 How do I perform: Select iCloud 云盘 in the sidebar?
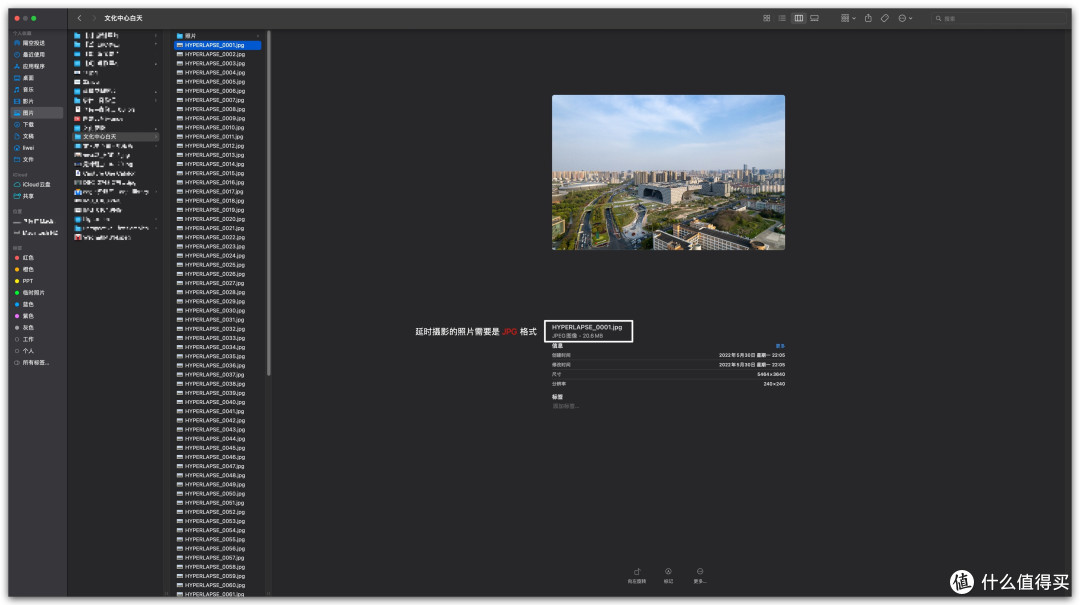(36, 185)
